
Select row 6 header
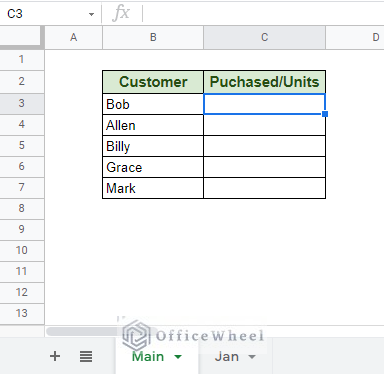point(22,167)
